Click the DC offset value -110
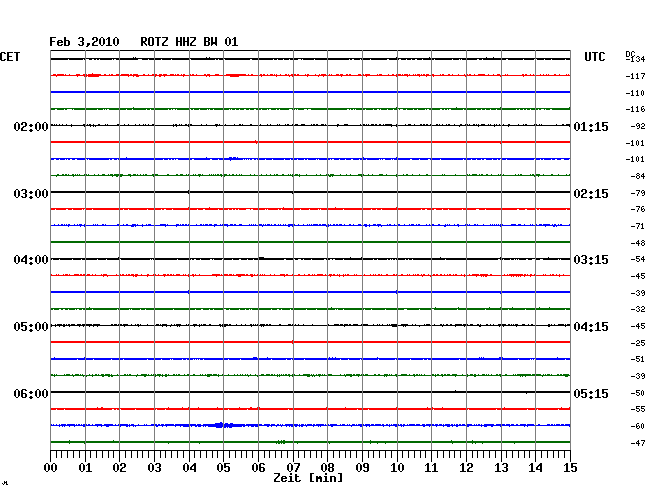Viewport: 650px width, 494px height. coord(635,93)
